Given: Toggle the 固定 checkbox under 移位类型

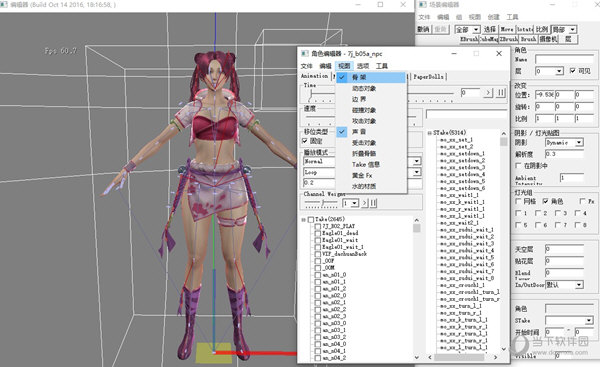Looking at the screenshot, I should (x=305, y=141).
